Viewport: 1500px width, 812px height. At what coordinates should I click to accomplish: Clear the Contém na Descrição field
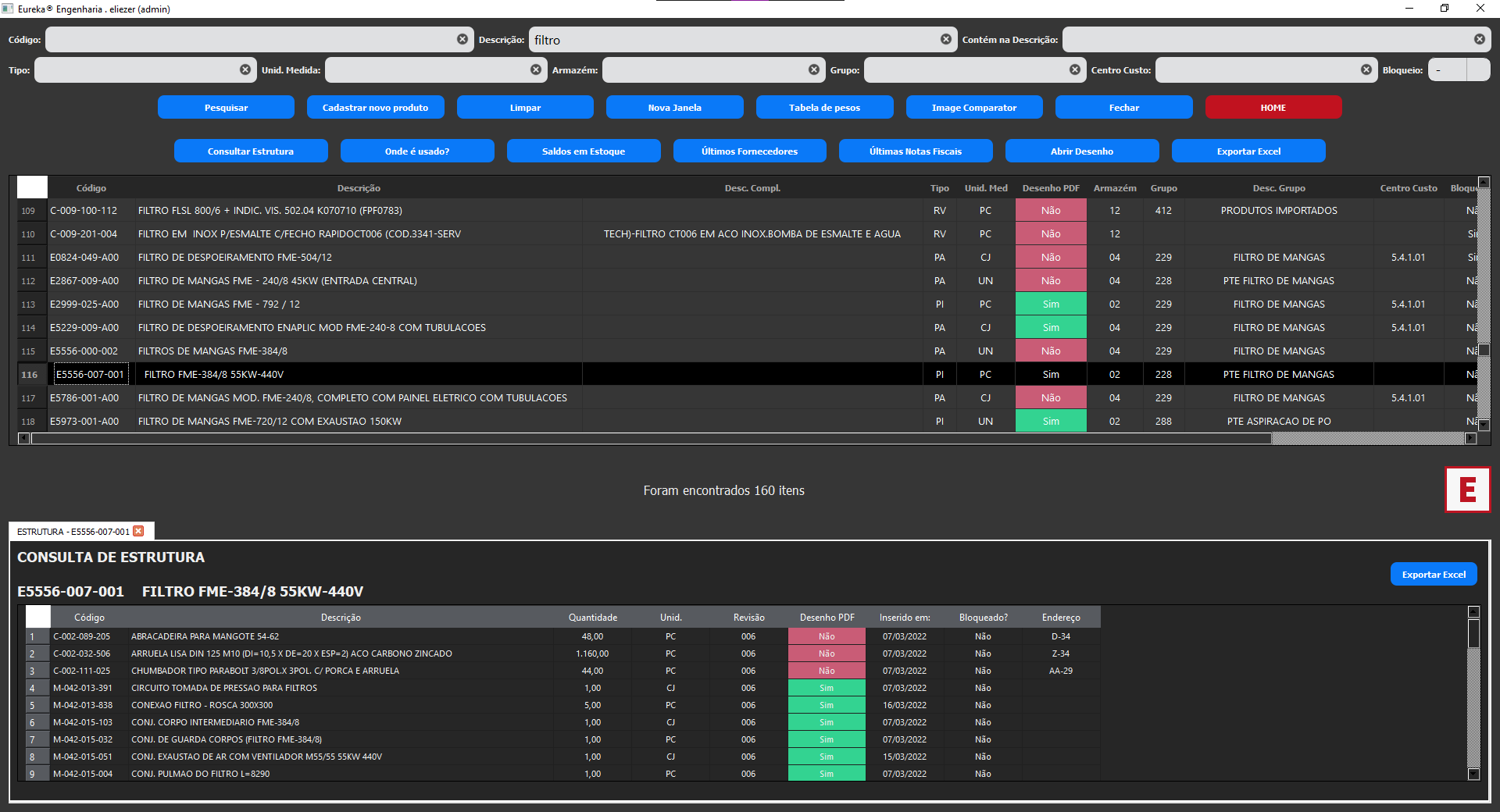click(1480, 39)
